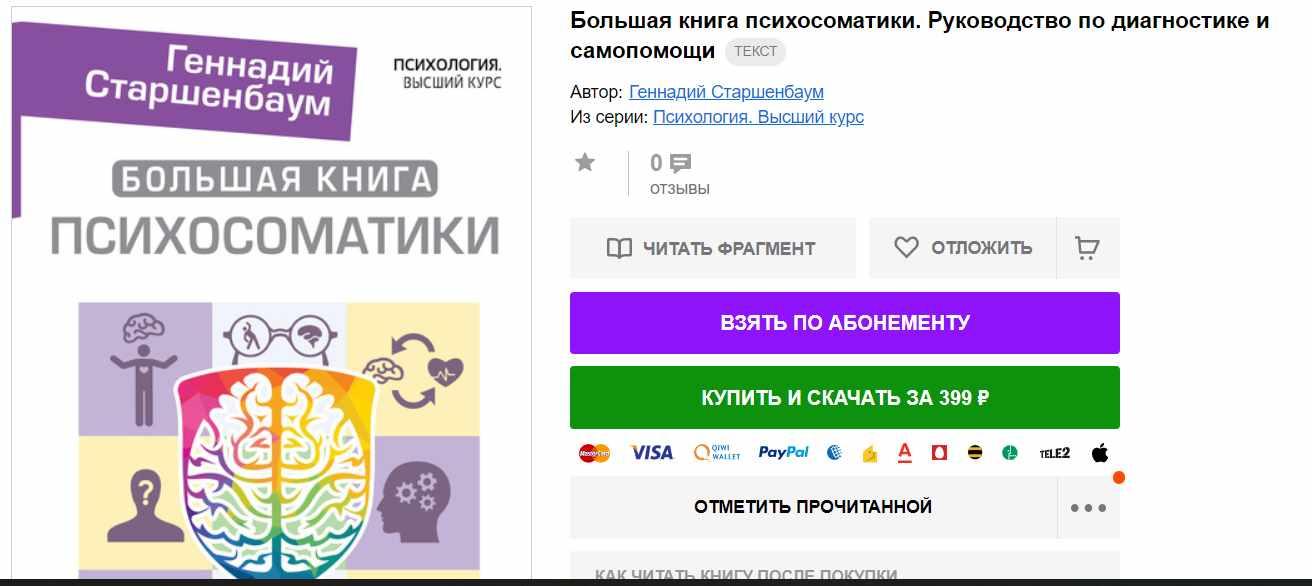Click ВЗЯТЬ ПО АБОНЕМЕНТУ button
This screenshot has width=1312, height=586.
pyautogui.click(x=845, y=323)
